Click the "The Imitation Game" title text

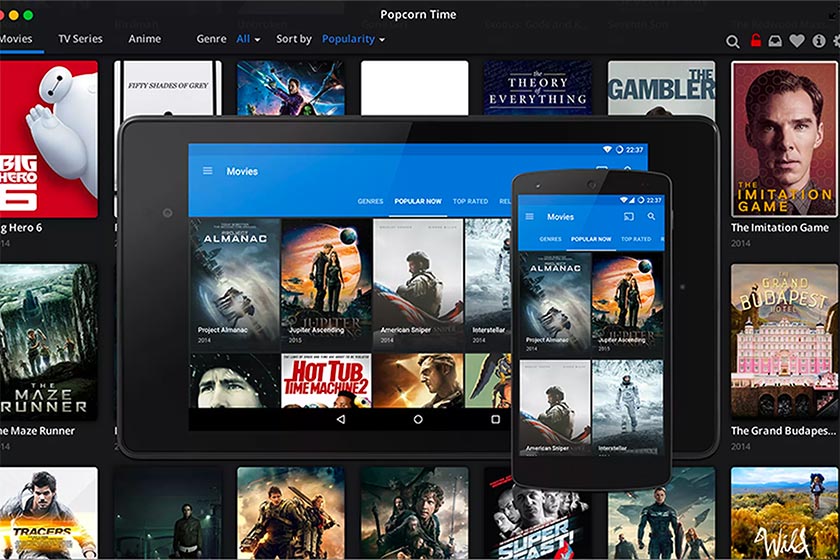pyautogui.click(x=779, y=228)
